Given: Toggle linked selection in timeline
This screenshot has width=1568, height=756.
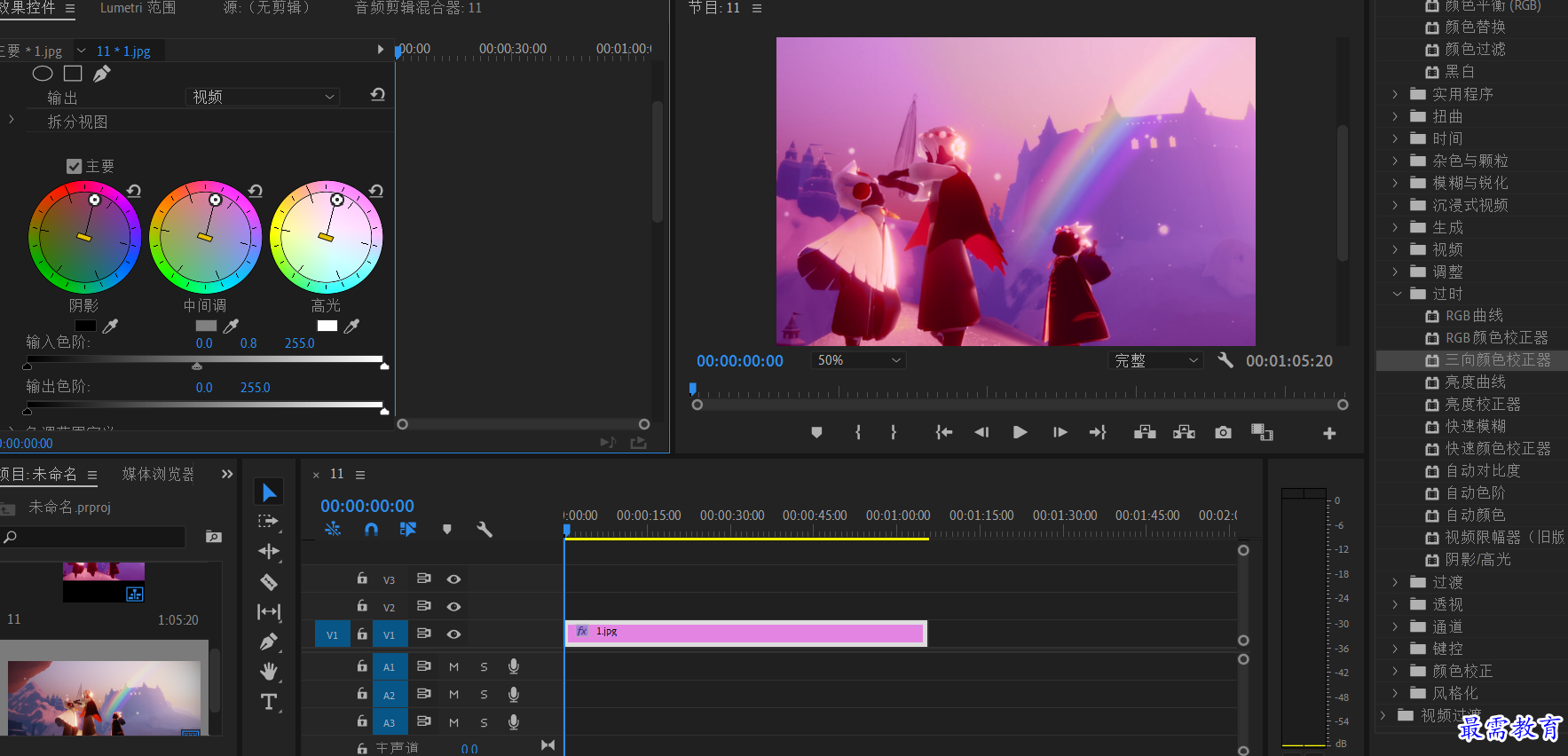Looking at the screenshot, I should [x=408, y=530].
